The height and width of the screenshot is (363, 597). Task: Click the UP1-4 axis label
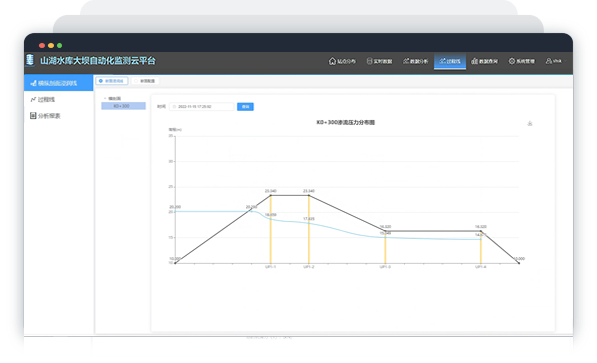click(x=481, y=267)
